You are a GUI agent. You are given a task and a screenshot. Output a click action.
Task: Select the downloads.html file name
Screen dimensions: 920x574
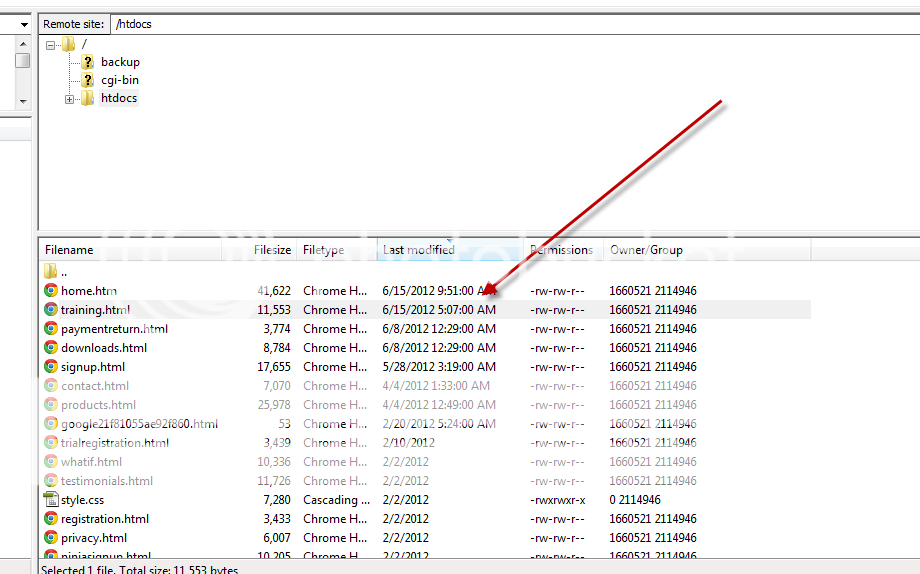104,347
